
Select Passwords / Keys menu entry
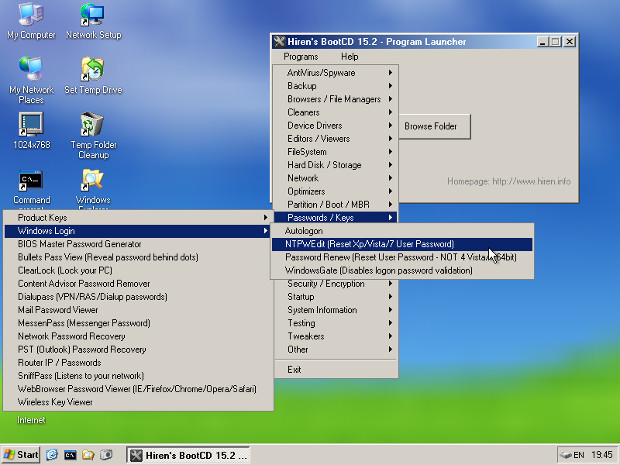click(x=336, y=217)
